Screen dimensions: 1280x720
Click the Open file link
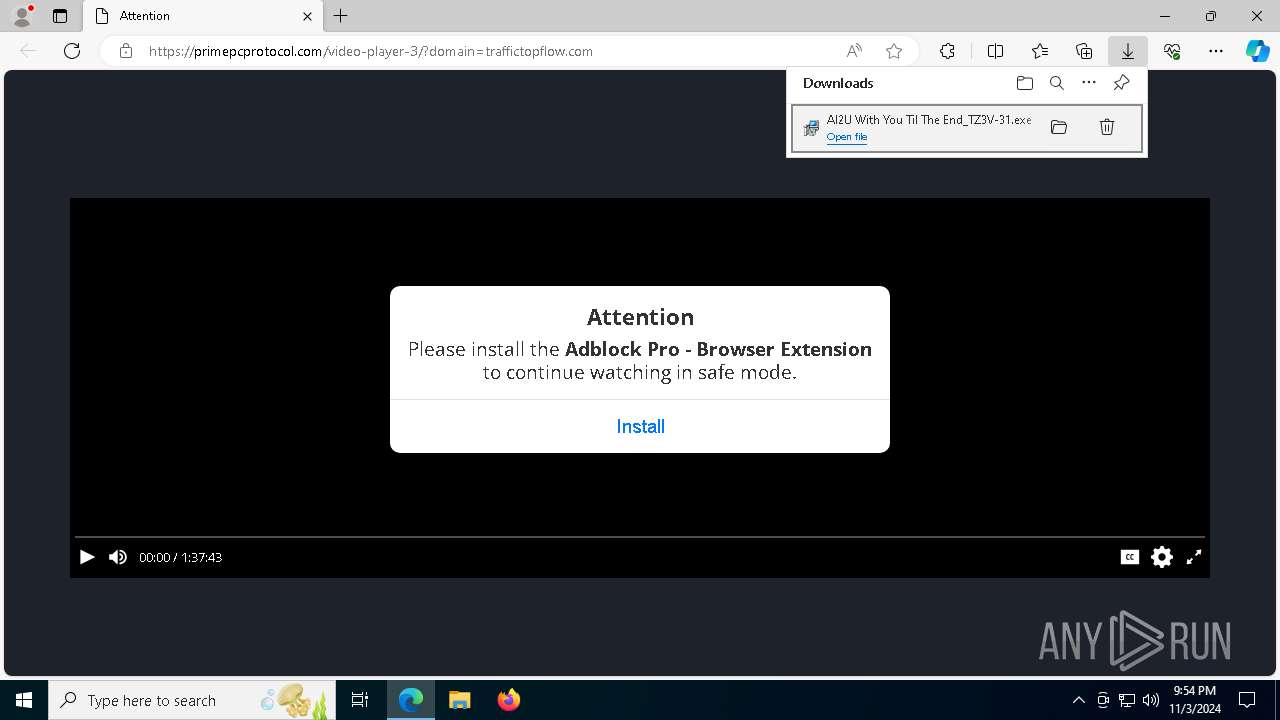[847, 137]
